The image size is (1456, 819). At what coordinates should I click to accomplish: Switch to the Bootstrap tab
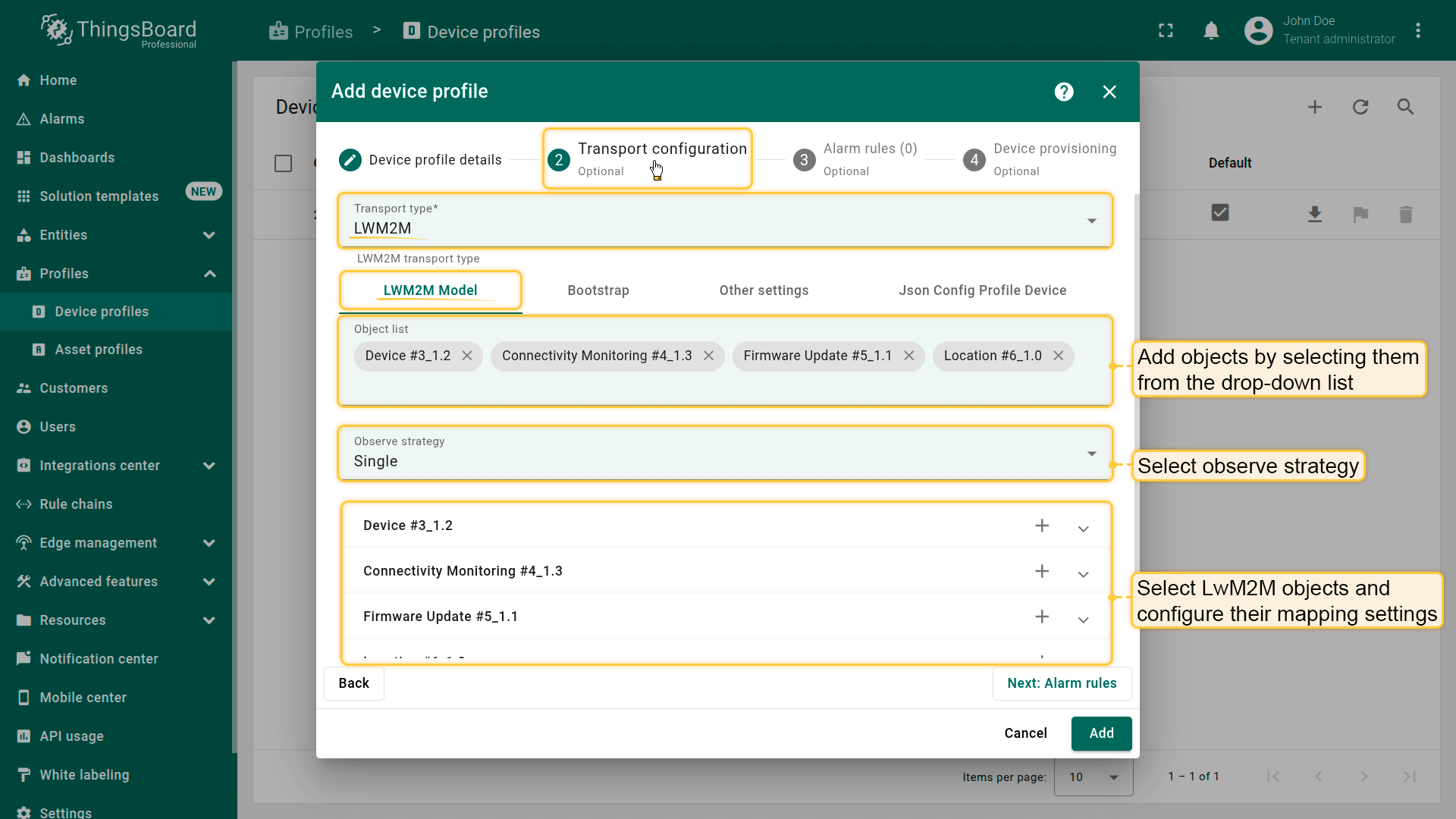pyautogui.click(x=598, y=290)
